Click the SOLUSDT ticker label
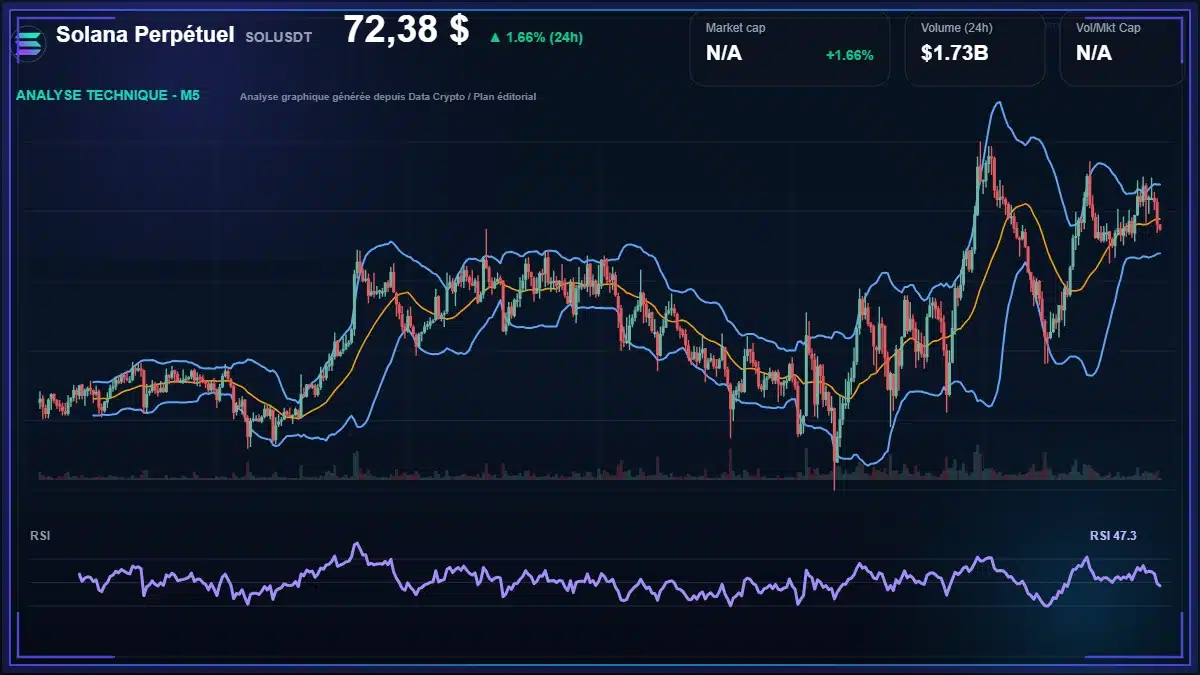 (x=278, y=37)
